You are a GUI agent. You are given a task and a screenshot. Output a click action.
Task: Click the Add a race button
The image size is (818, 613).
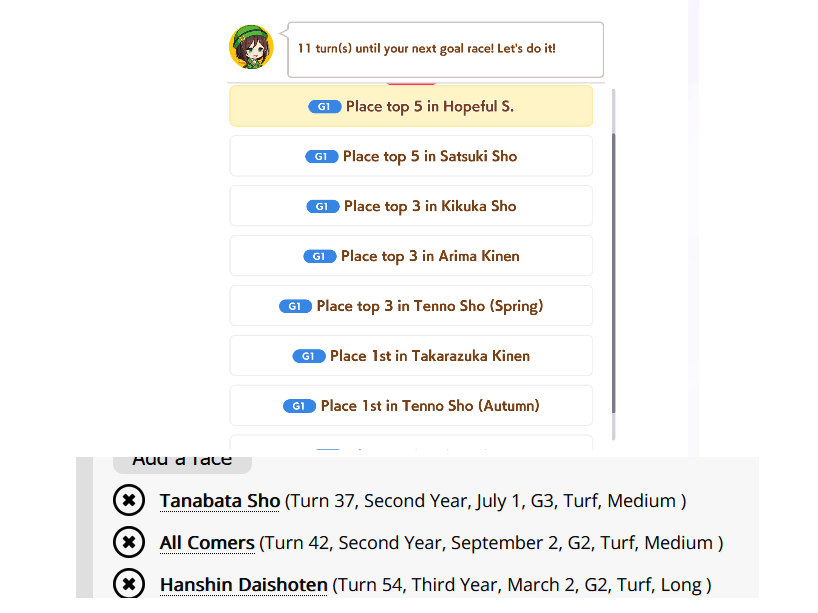pyautogui.click(x=182, y=462)
